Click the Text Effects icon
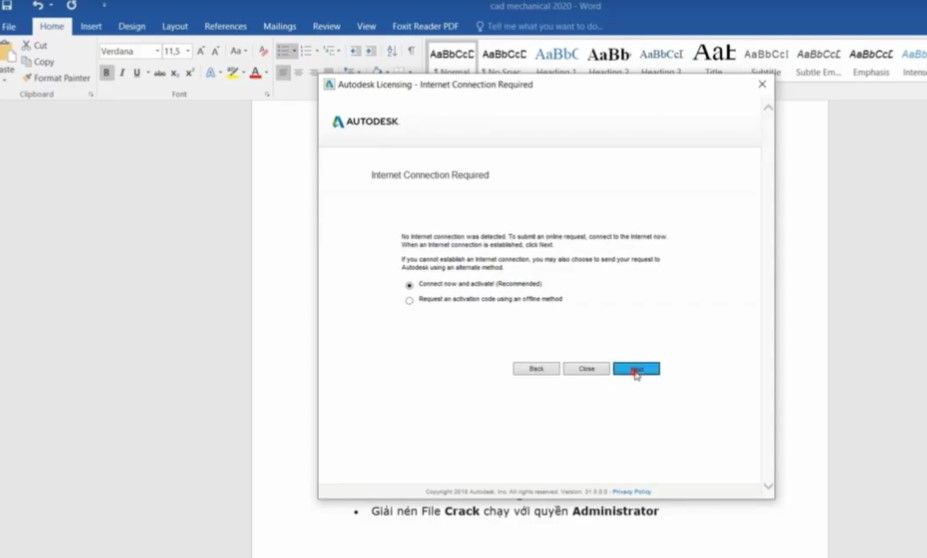 [x=210, y=73]
